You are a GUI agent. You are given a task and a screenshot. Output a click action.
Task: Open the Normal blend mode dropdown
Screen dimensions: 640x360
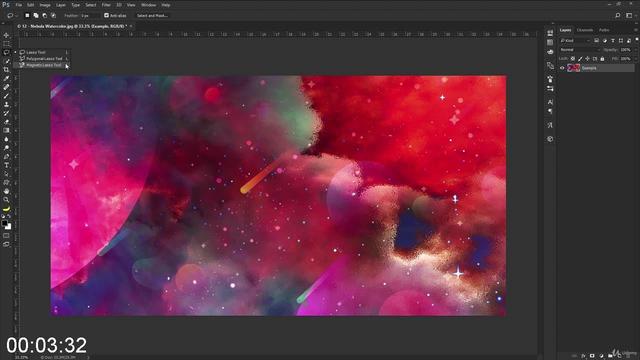point(580,50)
